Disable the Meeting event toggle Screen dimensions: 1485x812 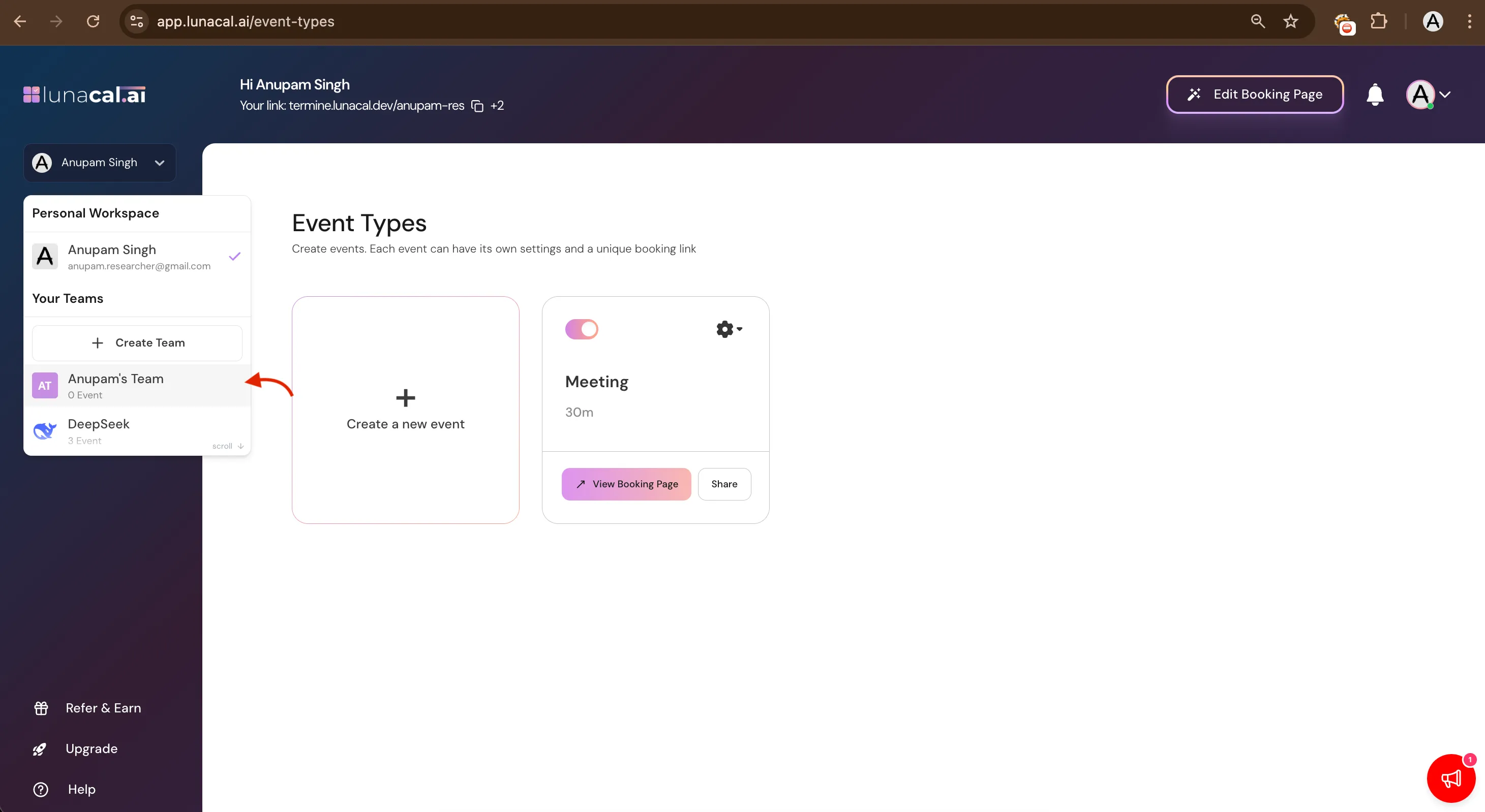point(581,329)
